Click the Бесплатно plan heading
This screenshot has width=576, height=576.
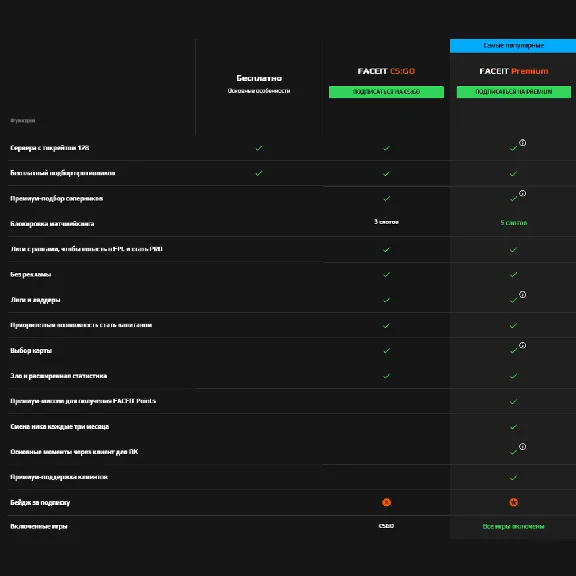click(259, 78)
